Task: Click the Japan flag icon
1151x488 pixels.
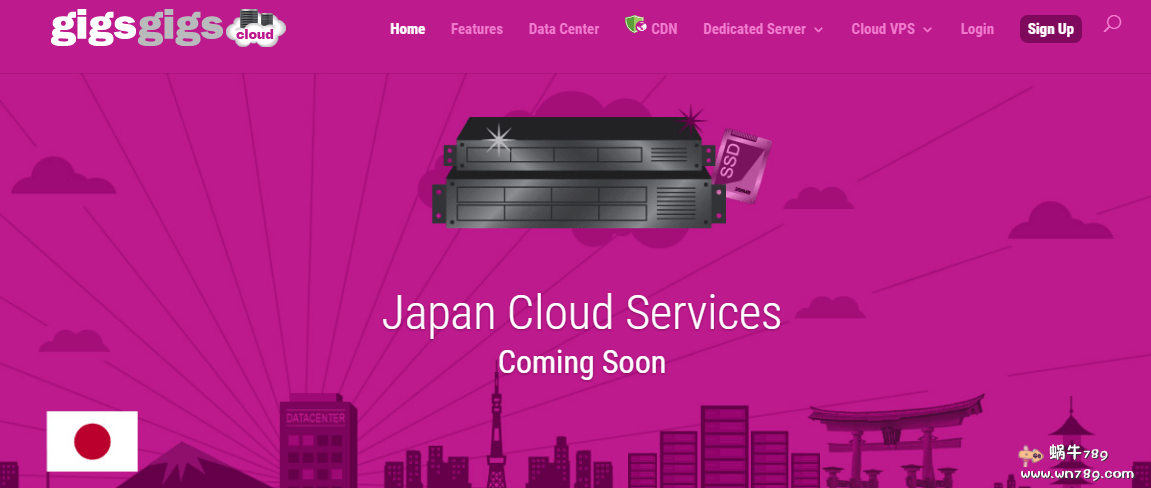Action: [92, 441]
